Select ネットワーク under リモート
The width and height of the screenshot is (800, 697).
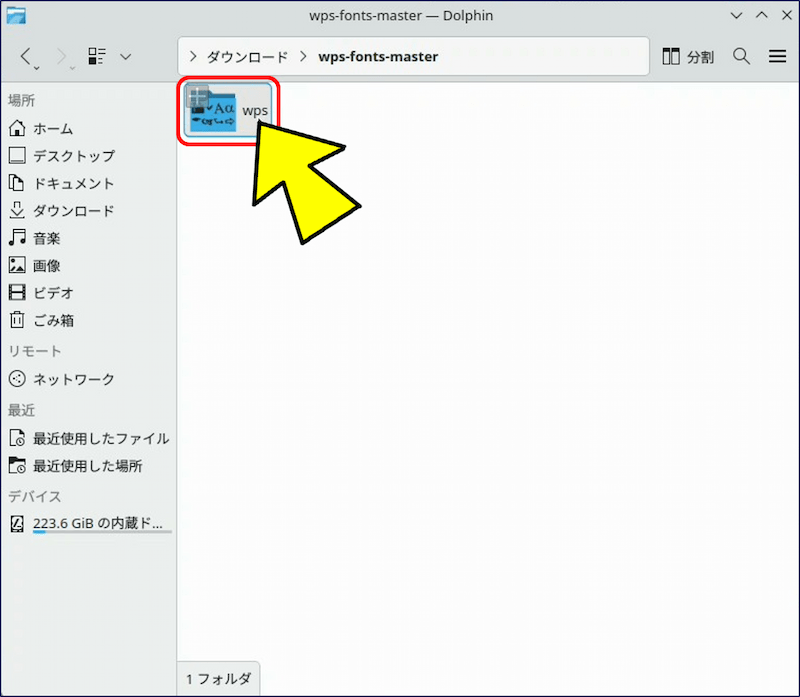(73, 380)
